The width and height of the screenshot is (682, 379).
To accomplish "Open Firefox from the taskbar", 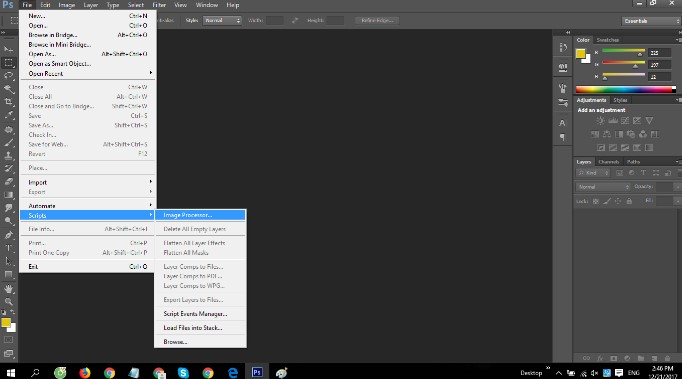I will coord(84,372).
